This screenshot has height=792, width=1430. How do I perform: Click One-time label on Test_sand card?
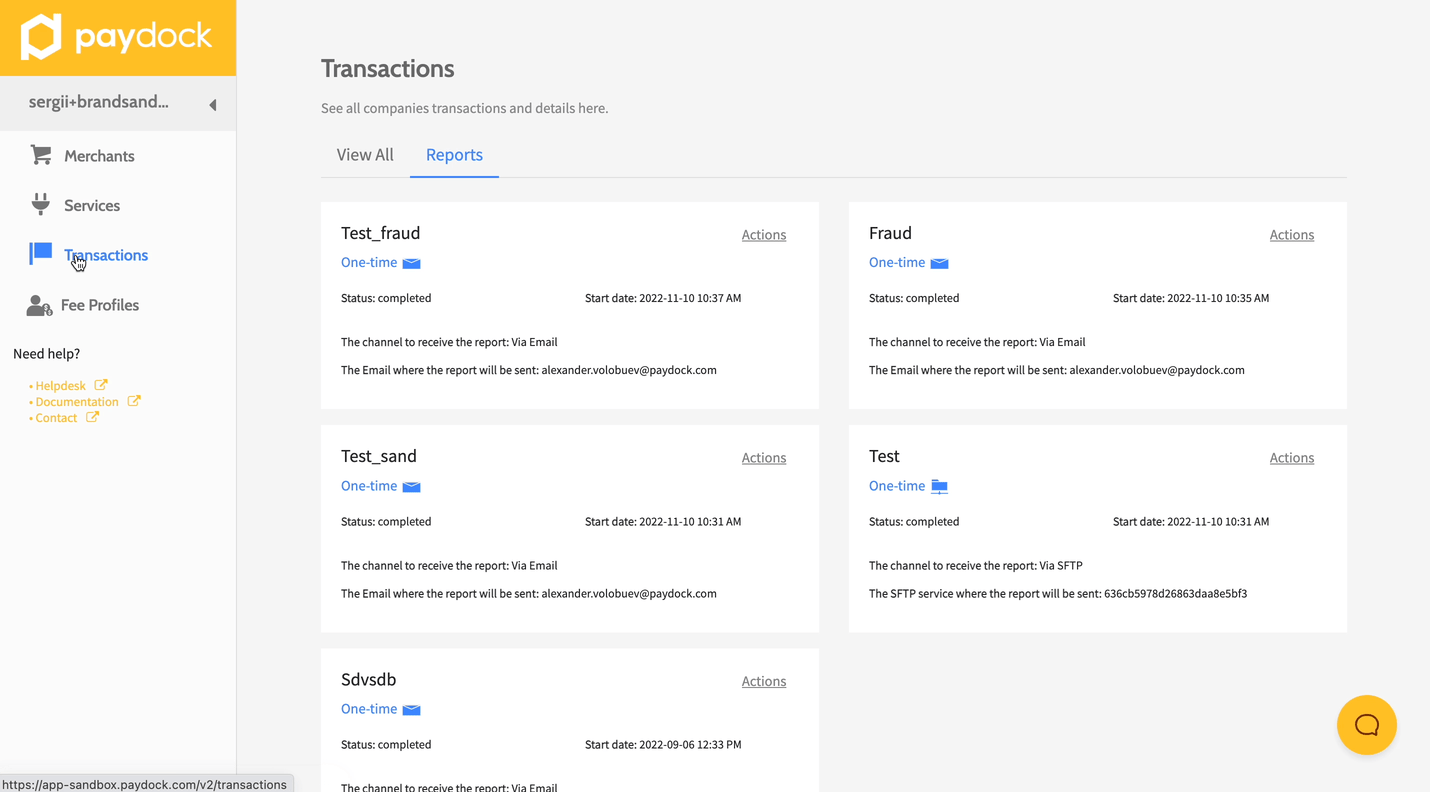tap(369, 486)
